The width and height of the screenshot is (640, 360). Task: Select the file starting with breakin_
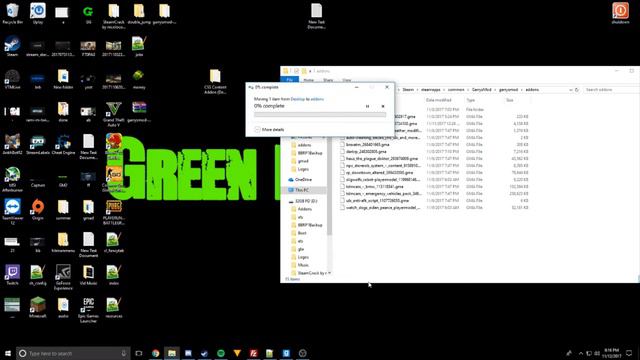point(367,144)
